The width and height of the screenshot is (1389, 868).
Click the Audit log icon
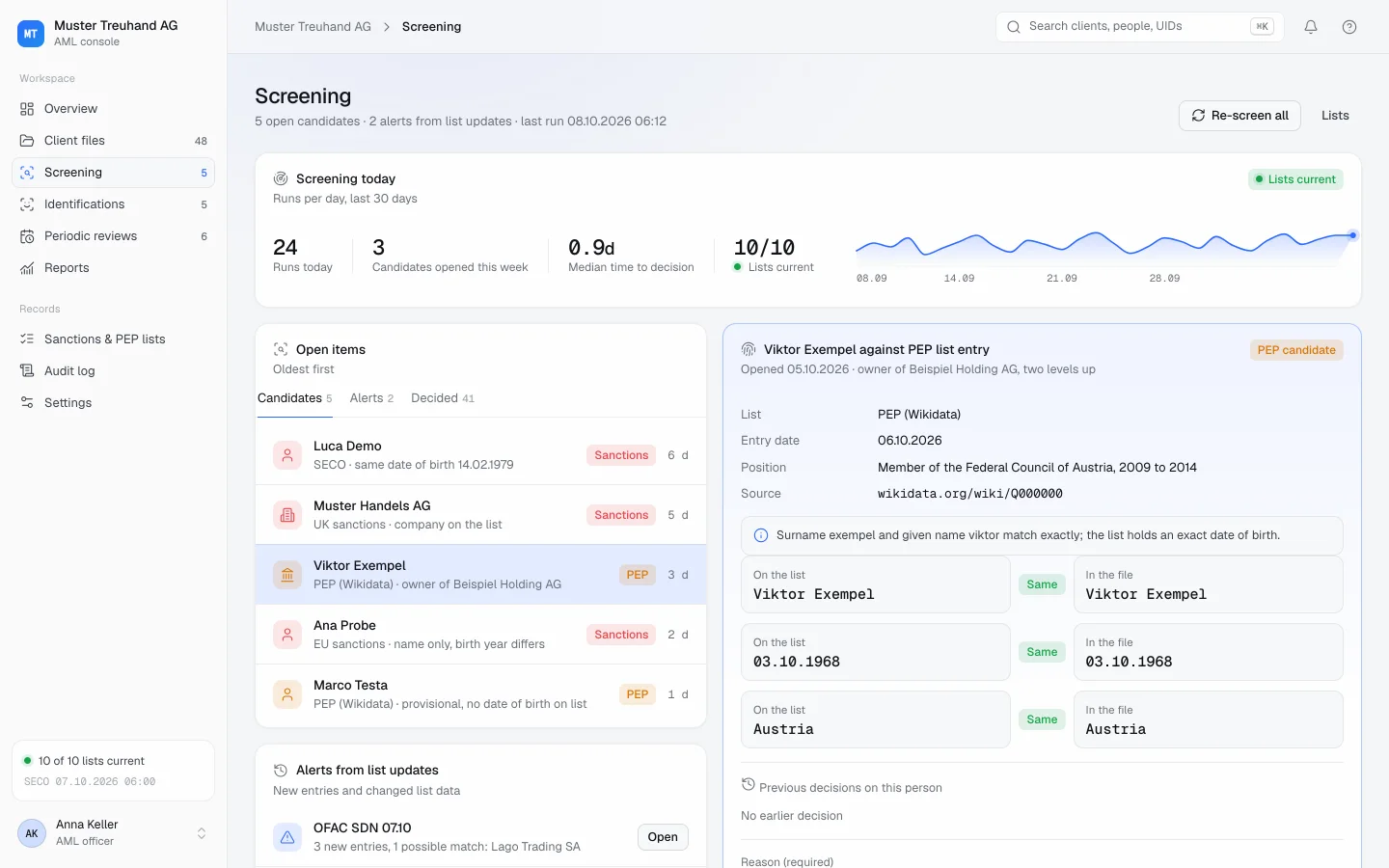coord(27,371)
